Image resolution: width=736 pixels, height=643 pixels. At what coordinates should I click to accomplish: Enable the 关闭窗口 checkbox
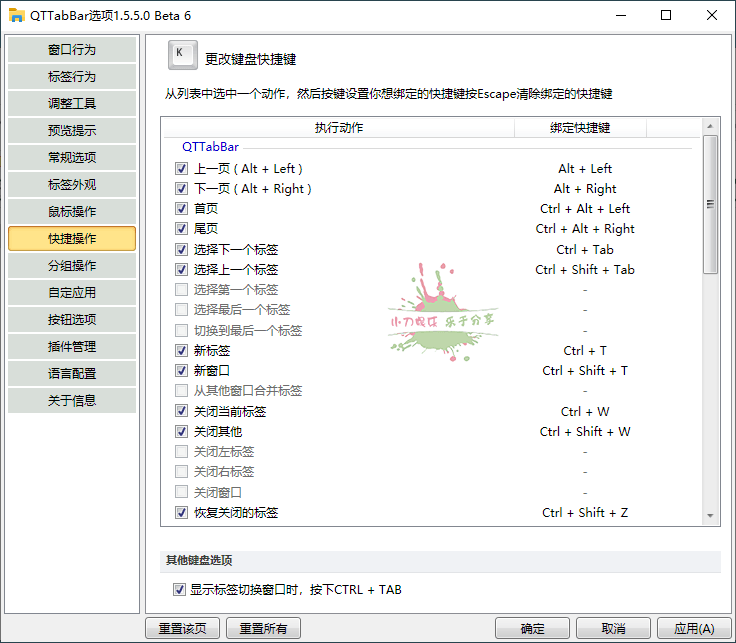click(181, 492)
